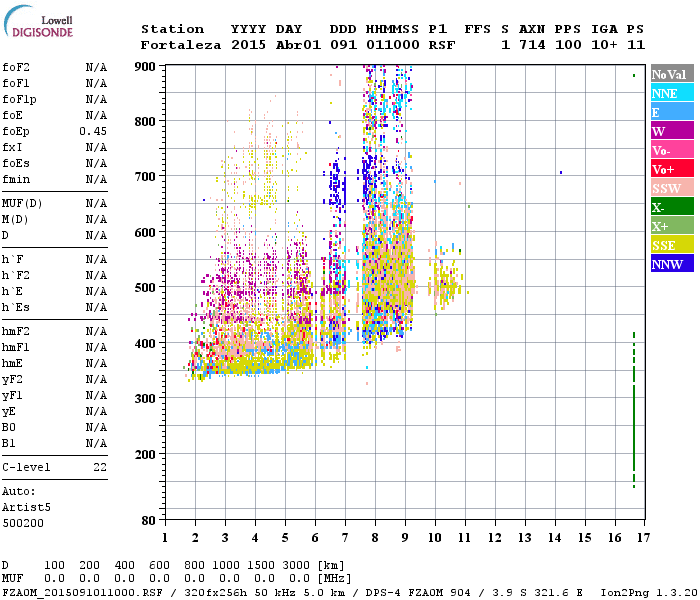Click the dark blue NNW legend entry
Image resolution: width=700 pixels, height=600 pixels.
pos(671,264)
